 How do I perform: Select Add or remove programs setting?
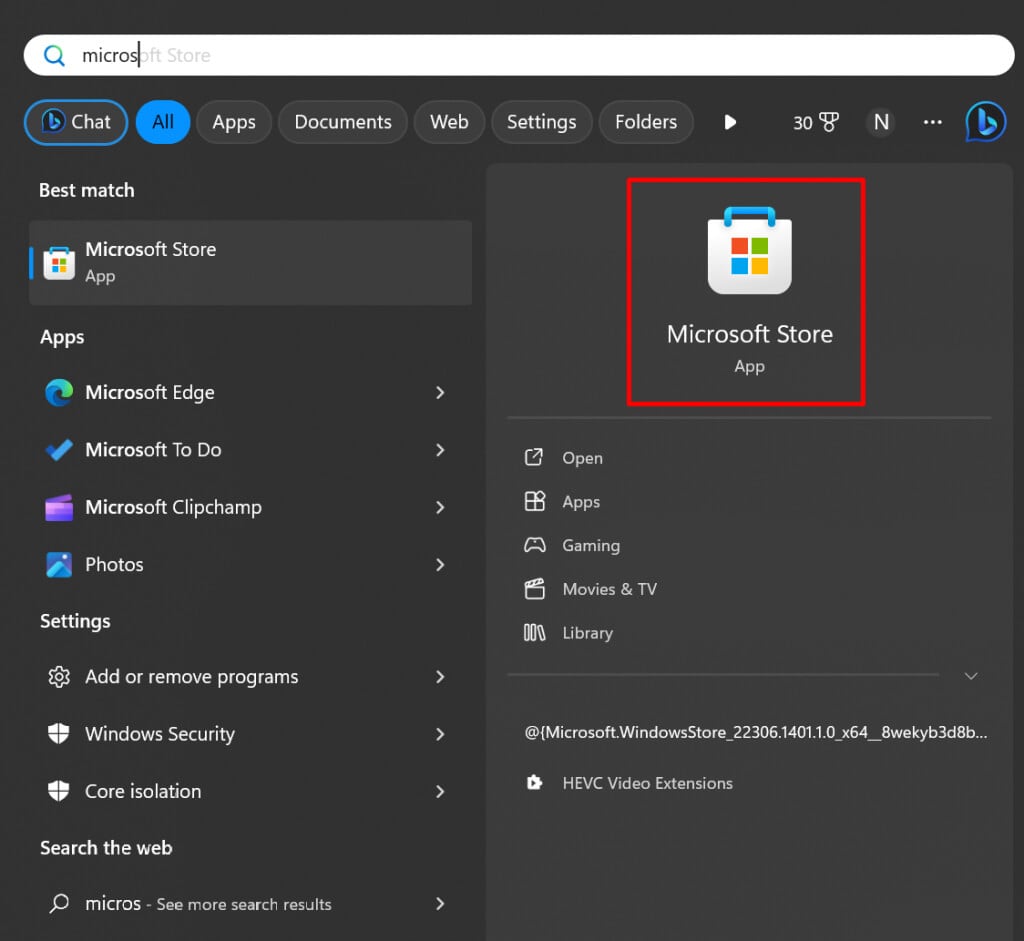click(191, 677)
